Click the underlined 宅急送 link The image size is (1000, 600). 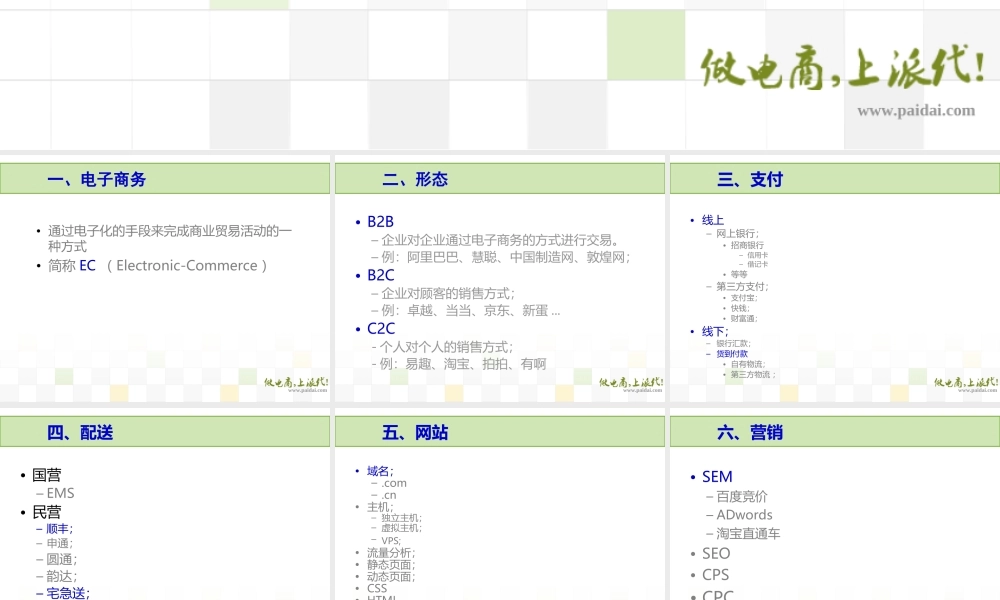click(64, 593)
